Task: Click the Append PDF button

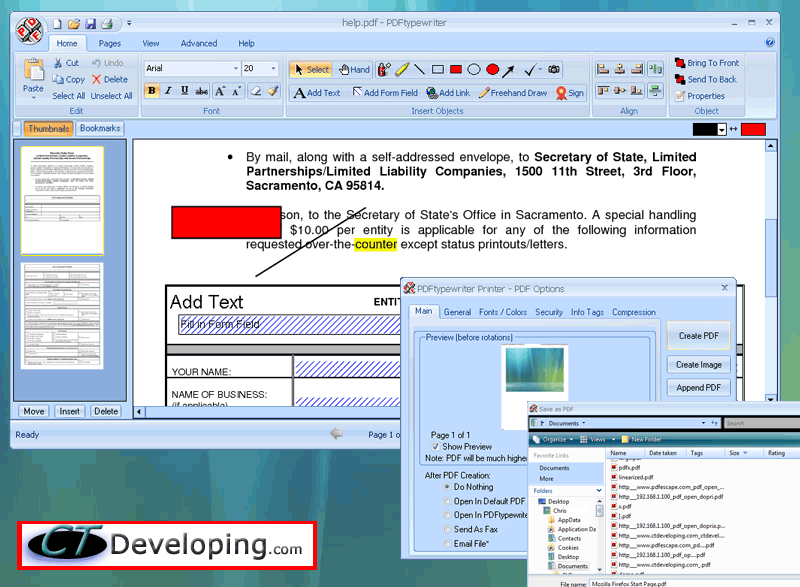Action: 697,387
